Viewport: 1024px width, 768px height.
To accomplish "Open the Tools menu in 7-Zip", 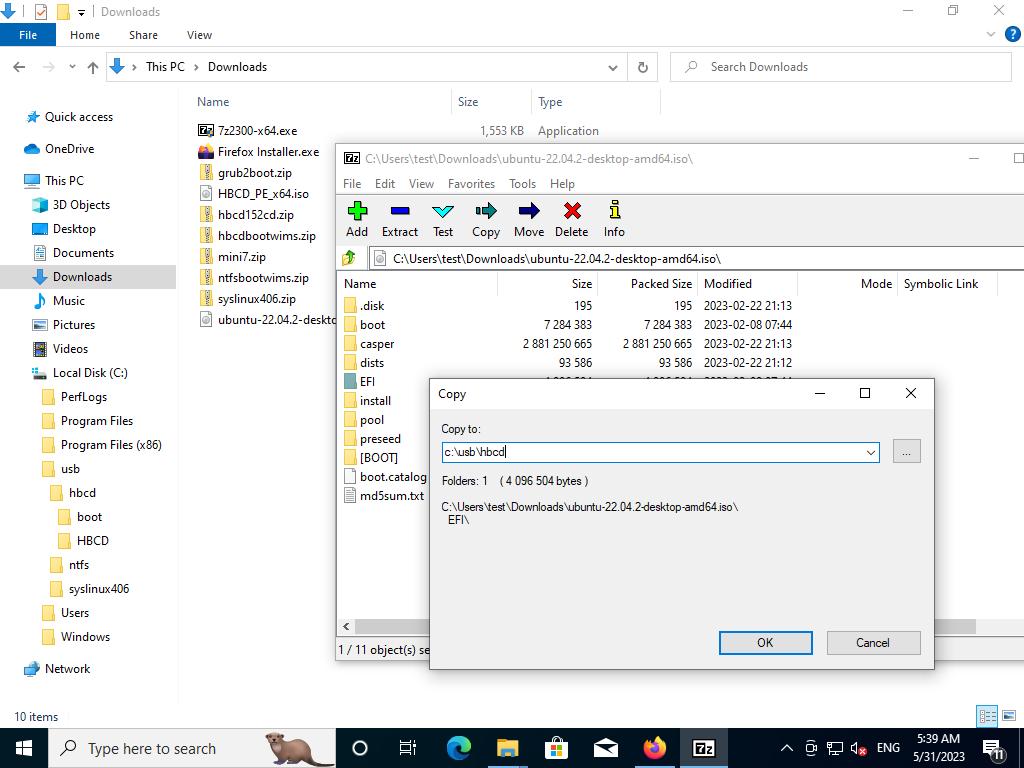I will pos(522,184).
